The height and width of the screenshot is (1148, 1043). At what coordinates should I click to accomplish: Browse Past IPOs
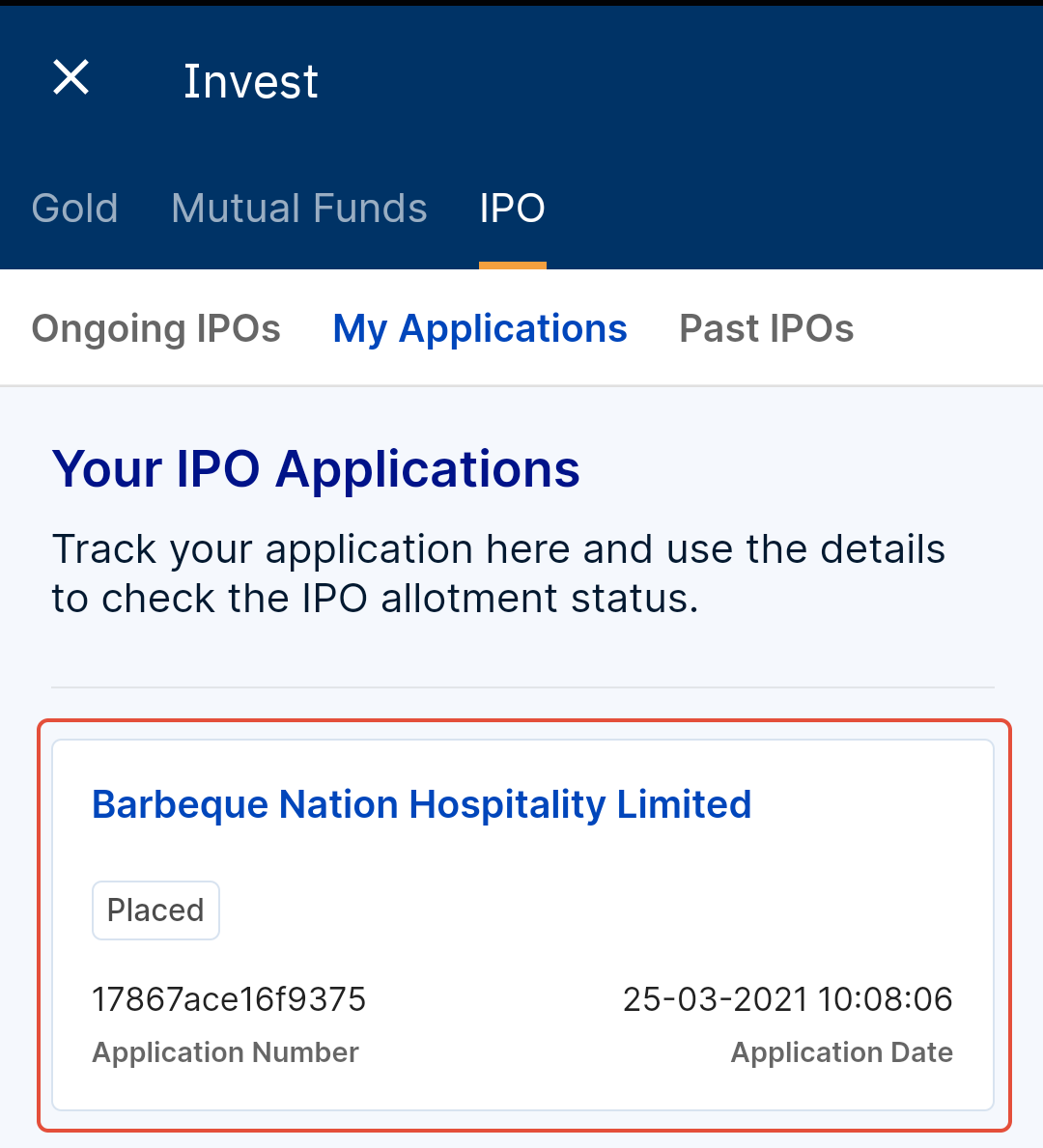pos(766,327)
